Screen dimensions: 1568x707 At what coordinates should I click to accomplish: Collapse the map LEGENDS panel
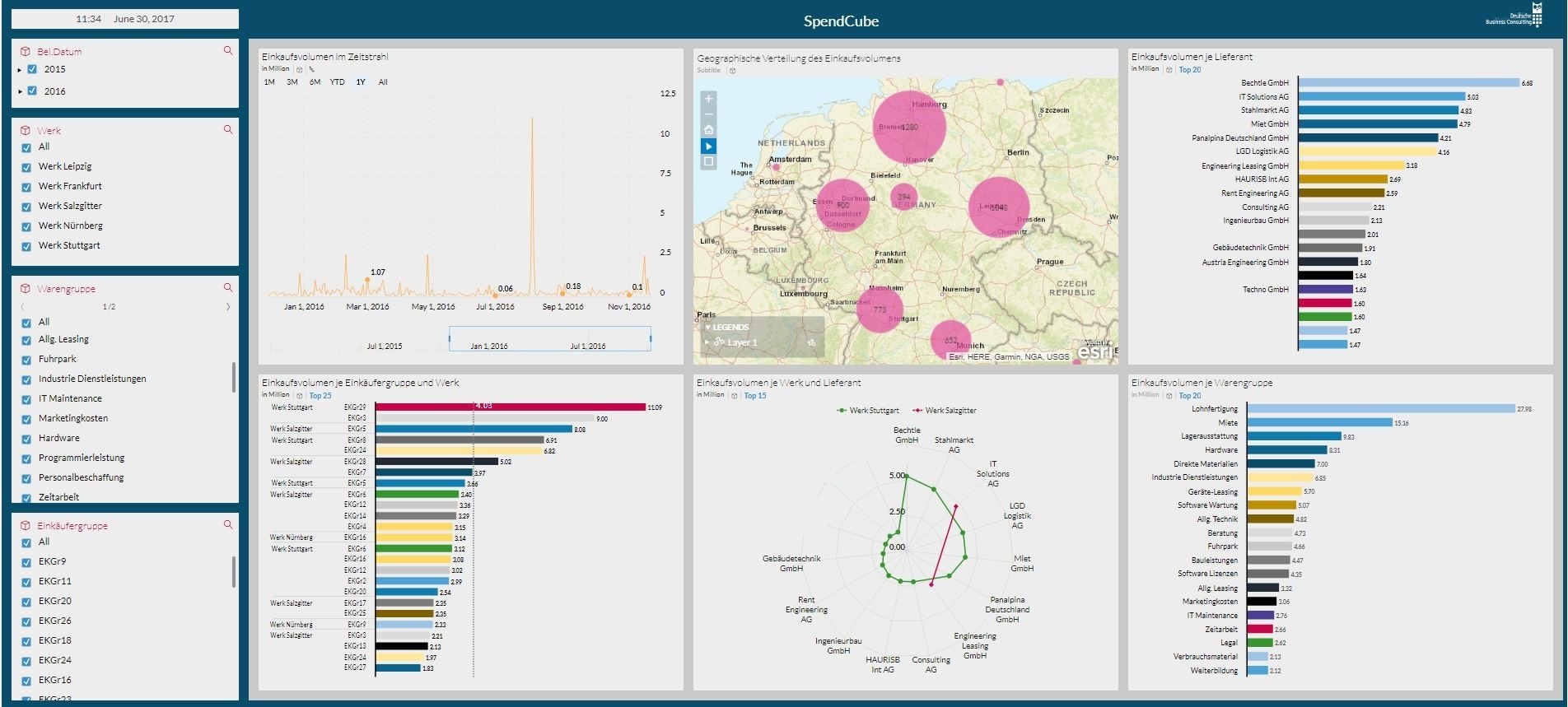(x=707, y=328)
